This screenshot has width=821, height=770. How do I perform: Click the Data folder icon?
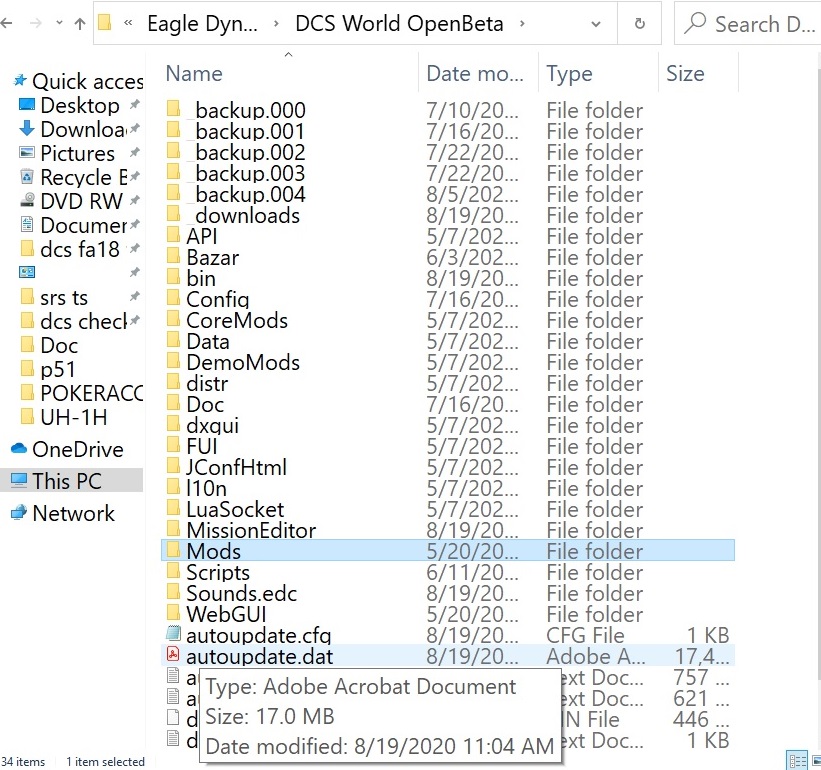(x=174, y=339)
